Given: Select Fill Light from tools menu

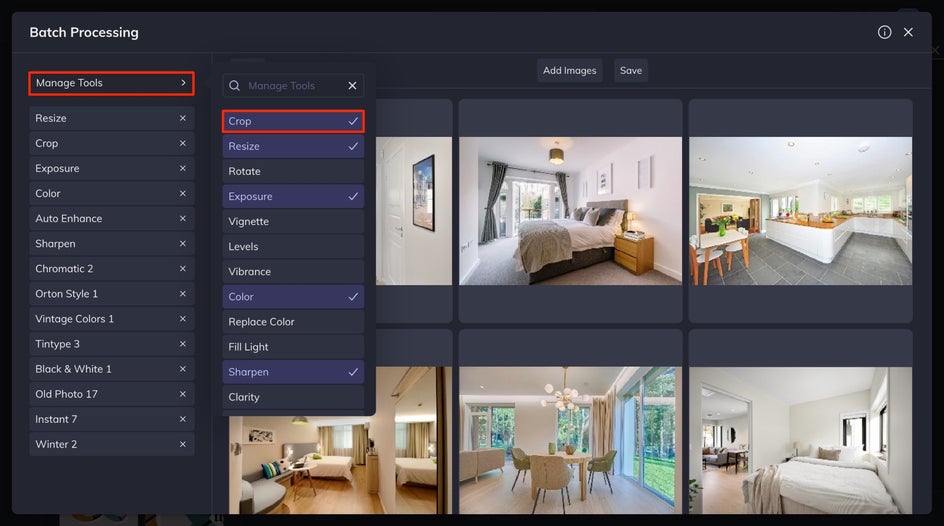Looking at the screenshot, I should [293, 347].
